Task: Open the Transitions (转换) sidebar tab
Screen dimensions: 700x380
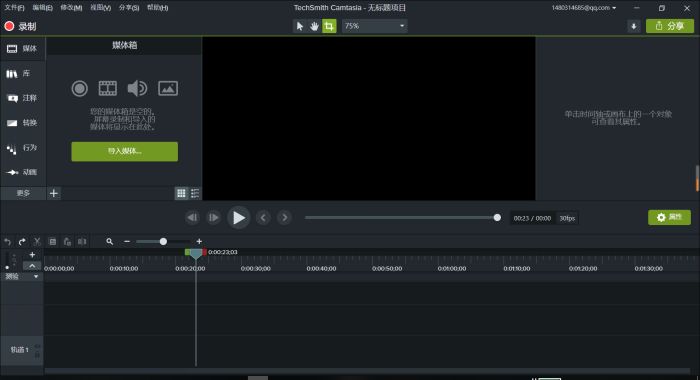Action: coord(22,123)
